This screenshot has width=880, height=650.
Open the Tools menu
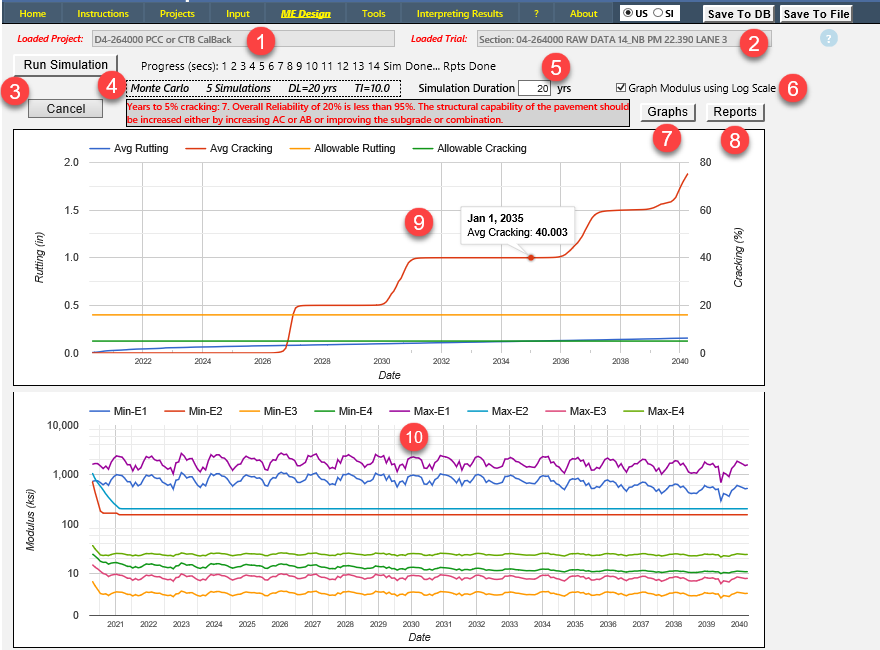373,14
